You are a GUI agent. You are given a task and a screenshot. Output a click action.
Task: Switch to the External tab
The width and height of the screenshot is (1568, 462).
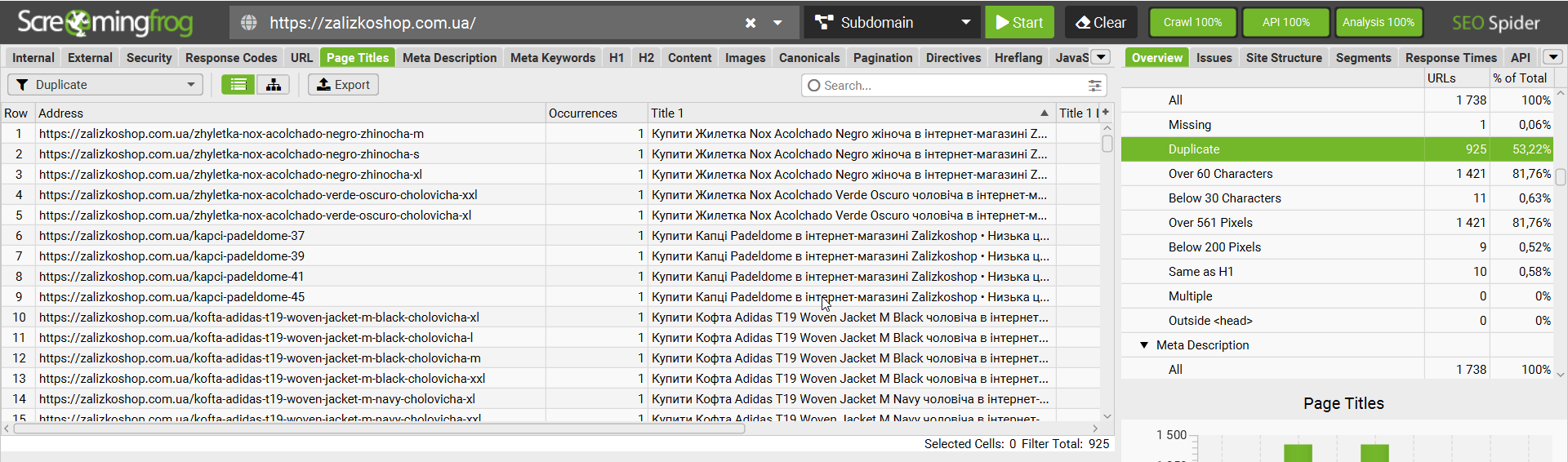coord(90,58)
